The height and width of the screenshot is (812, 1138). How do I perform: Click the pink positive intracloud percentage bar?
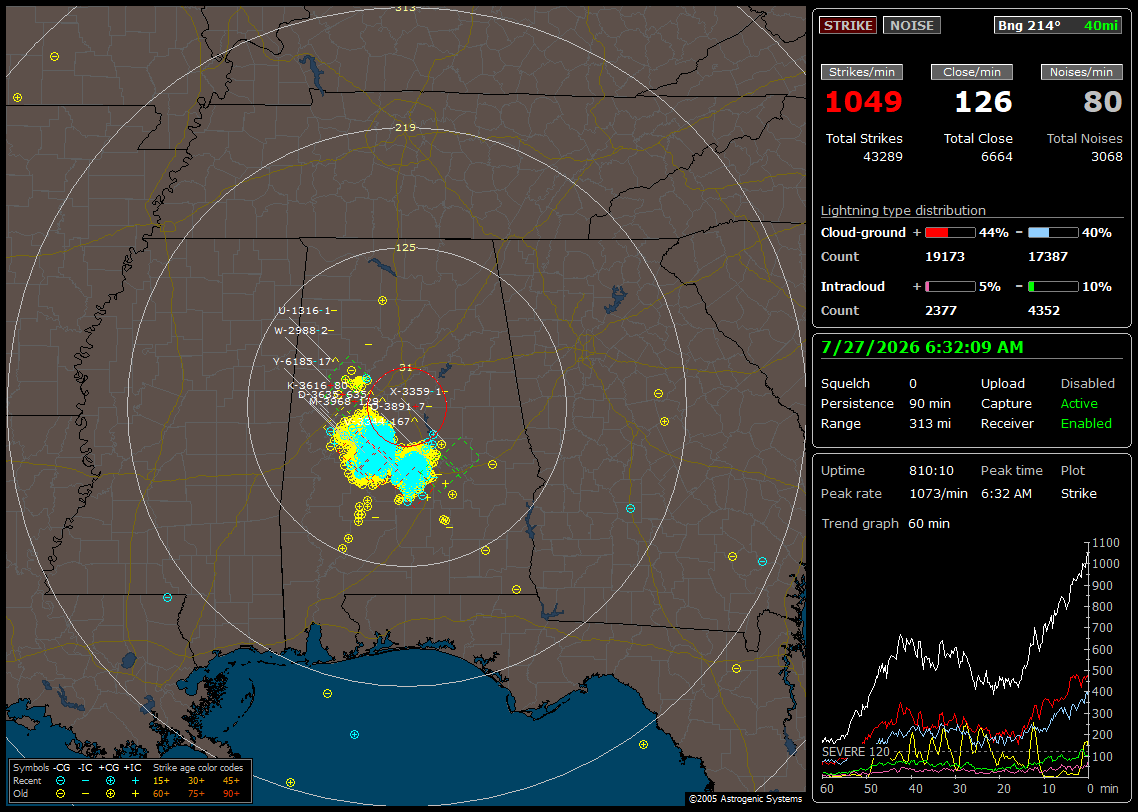(950, 287)
